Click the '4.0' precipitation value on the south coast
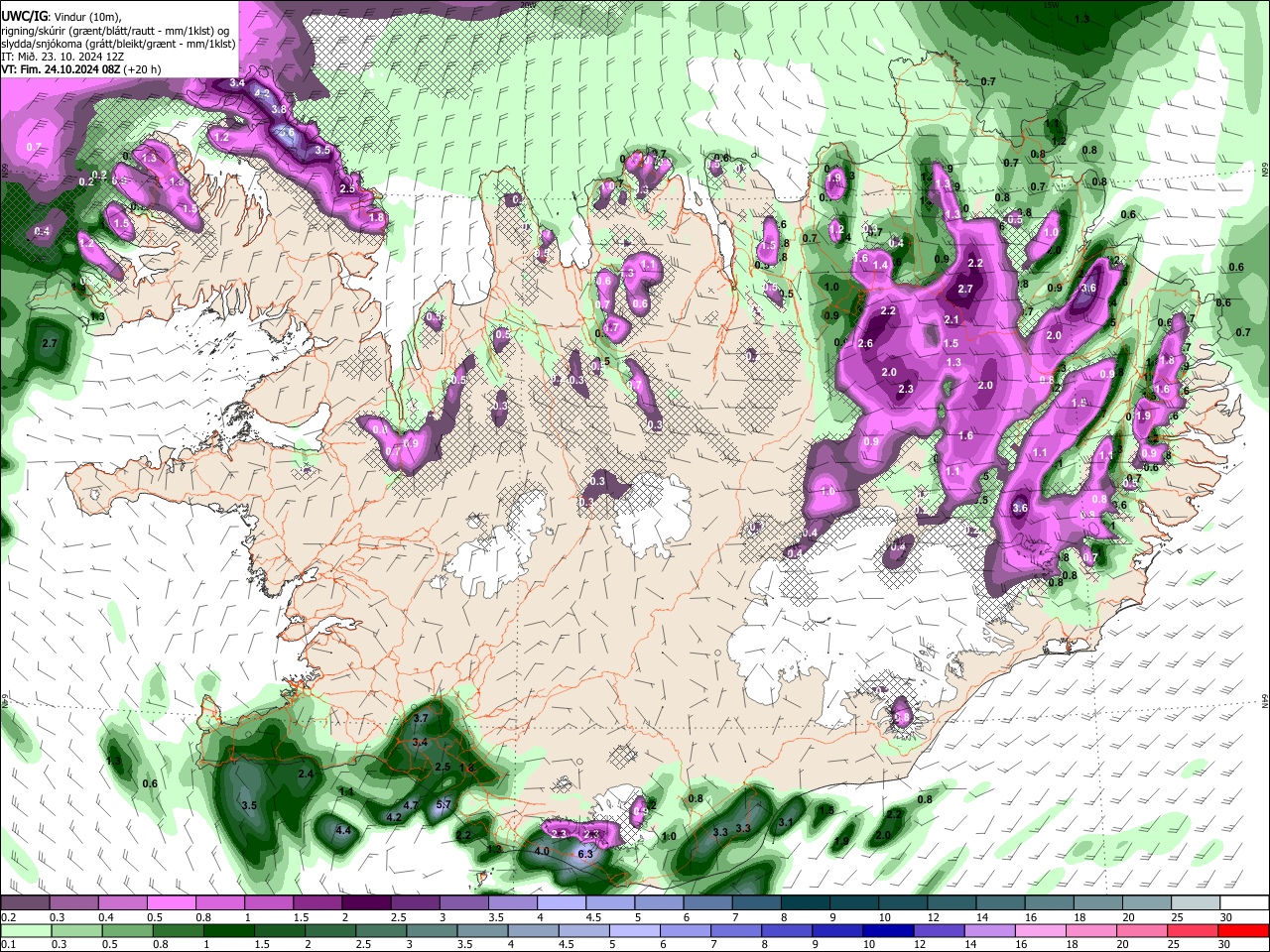This screenshot has width=1270, height=952. 542,851
